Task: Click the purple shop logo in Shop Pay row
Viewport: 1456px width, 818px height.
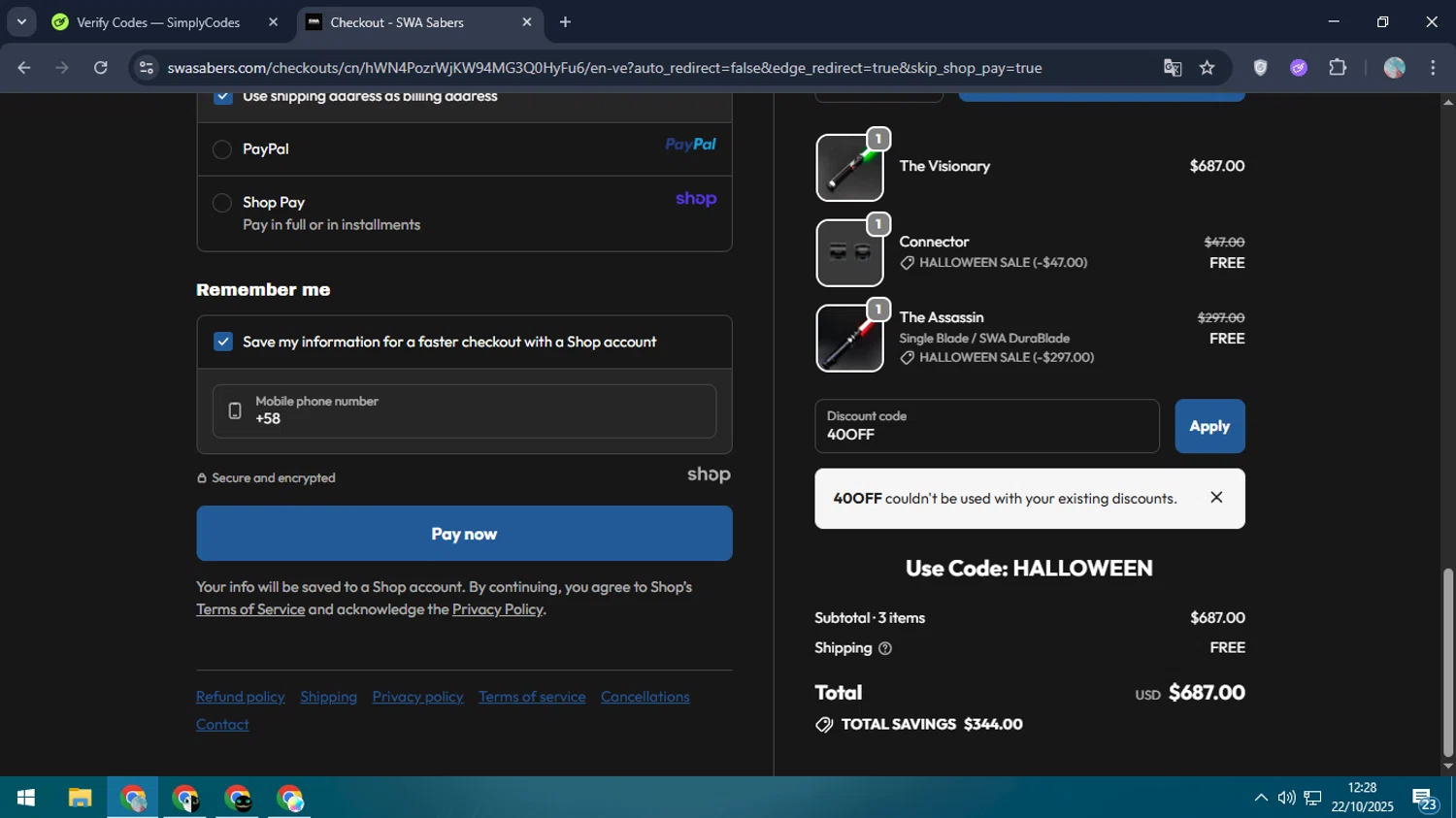Action: coord(696,199)
